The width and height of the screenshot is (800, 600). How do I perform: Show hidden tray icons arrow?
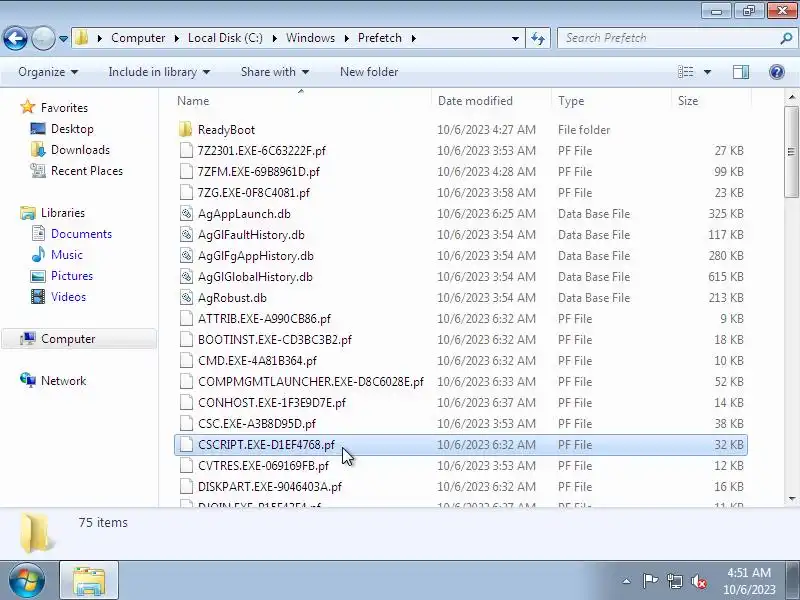tap(626, 581)
